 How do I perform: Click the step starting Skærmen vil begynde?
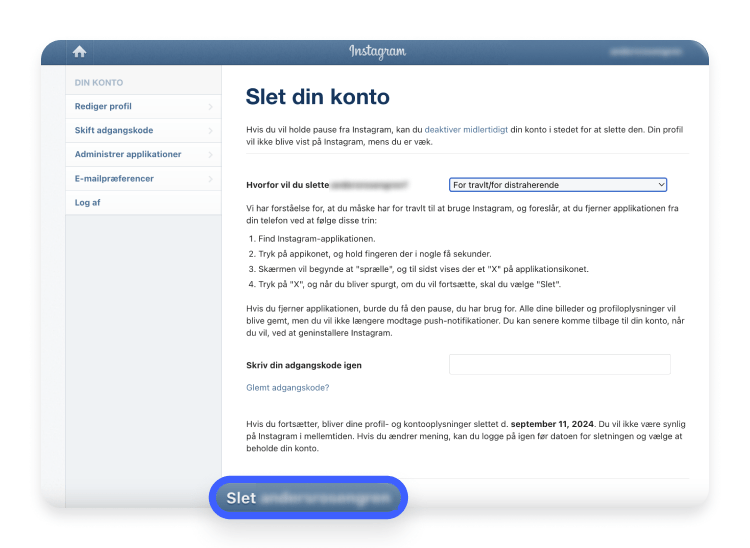[423, 269]
